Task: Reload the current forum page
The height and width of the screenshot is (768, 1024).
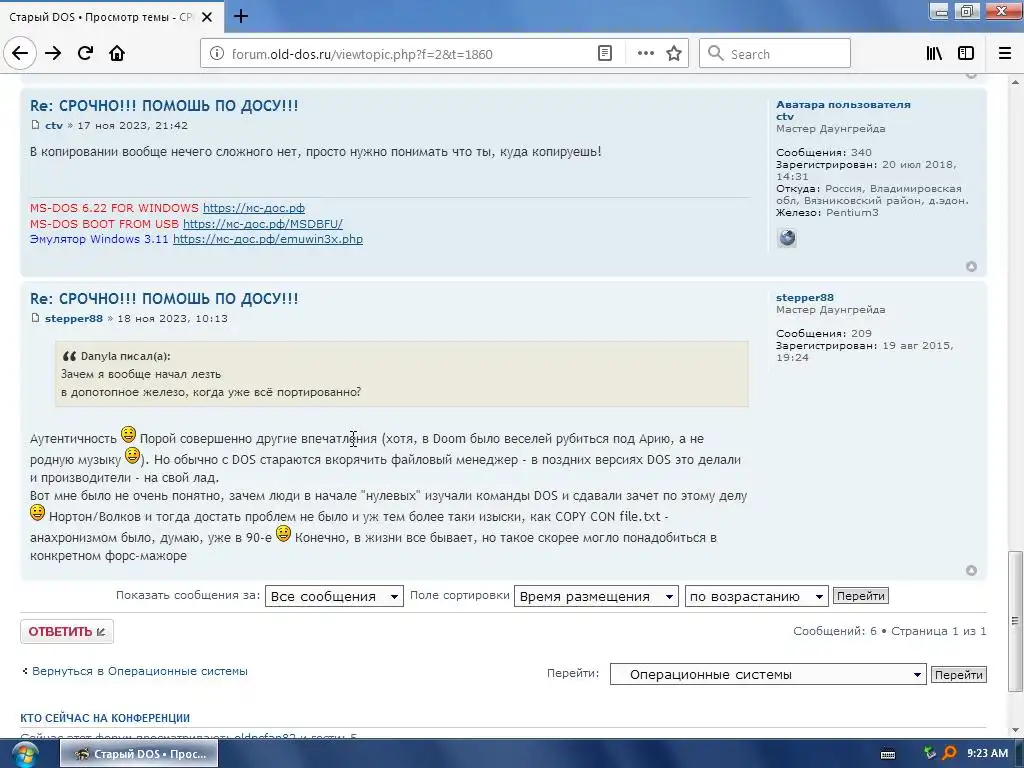Action: [85, 53]
